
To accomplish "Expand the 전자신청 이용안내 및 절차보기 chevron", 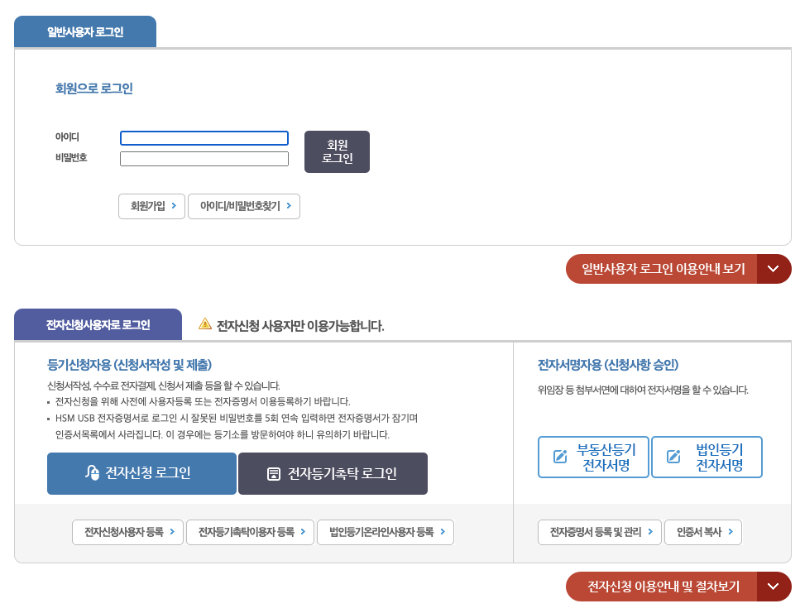I will click(772, 587).
